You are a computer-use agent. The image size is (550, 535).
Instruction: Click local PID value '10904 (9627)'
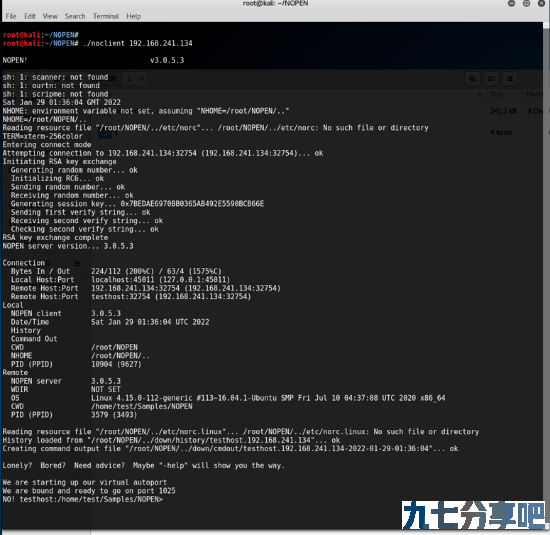tap(116, 364)
